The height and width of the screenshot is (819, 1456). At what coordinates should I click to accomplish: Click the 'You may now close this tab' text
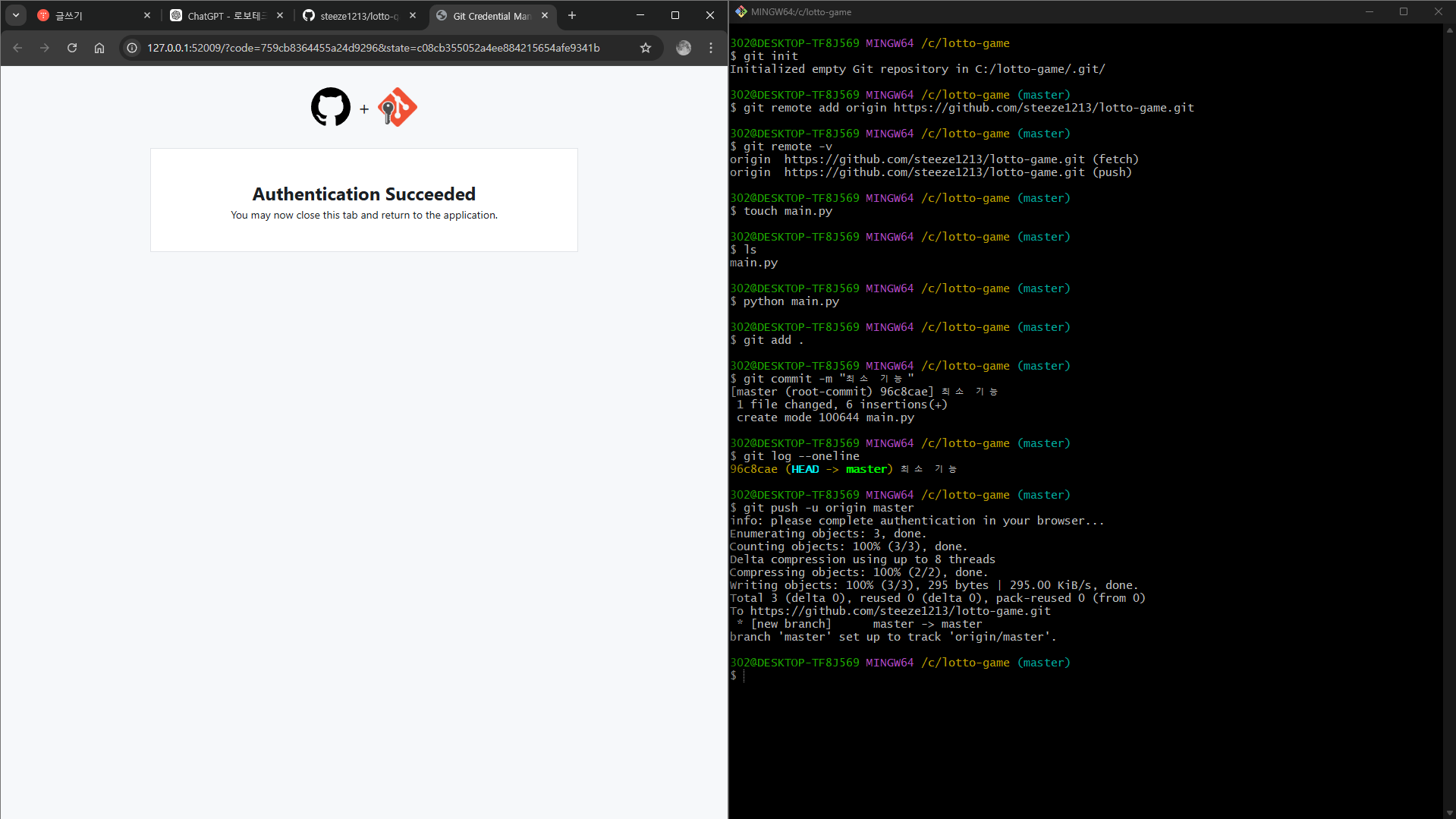[364, 216]
